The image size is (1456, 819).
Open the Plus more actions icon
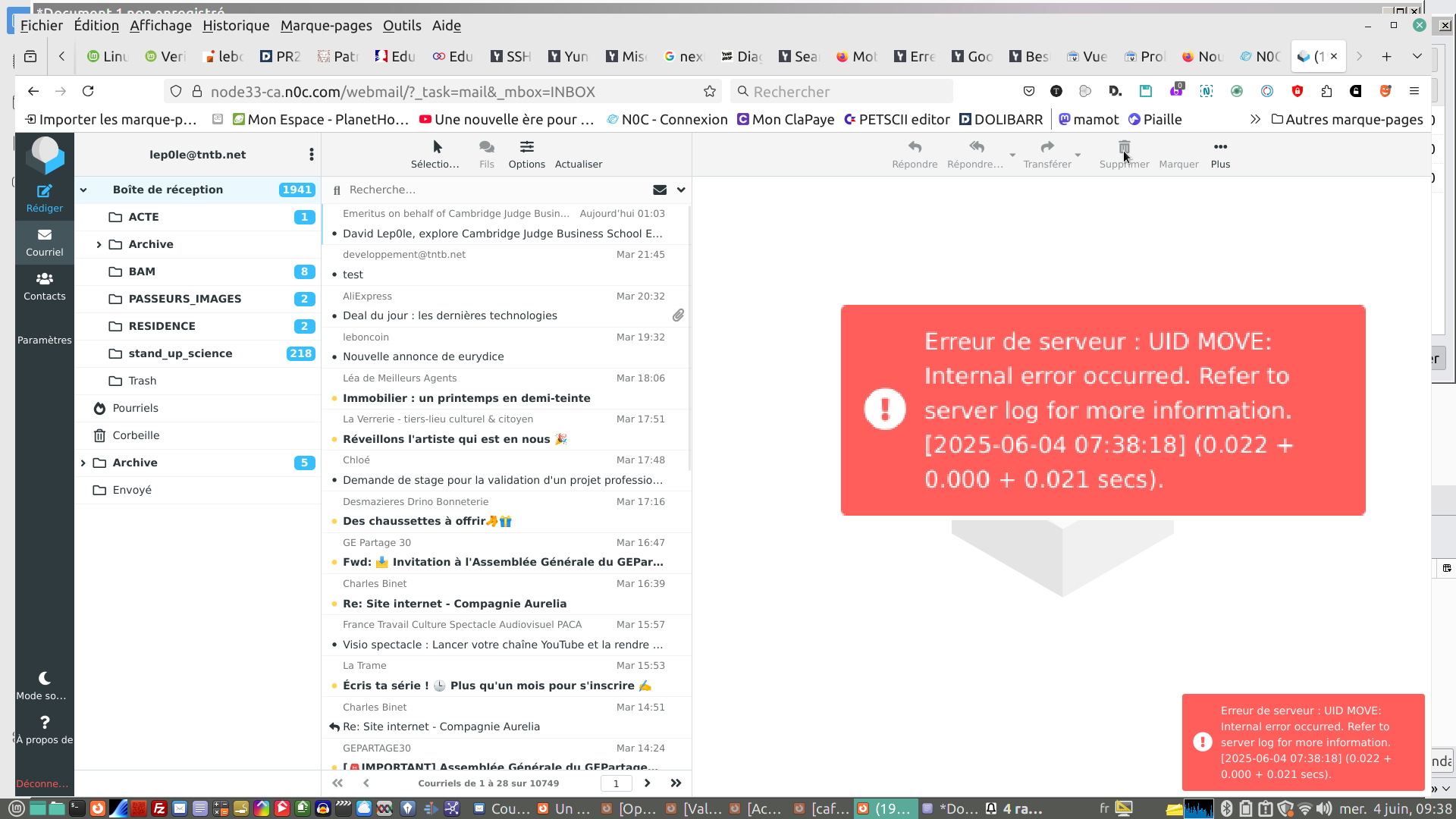[1220, 147]
